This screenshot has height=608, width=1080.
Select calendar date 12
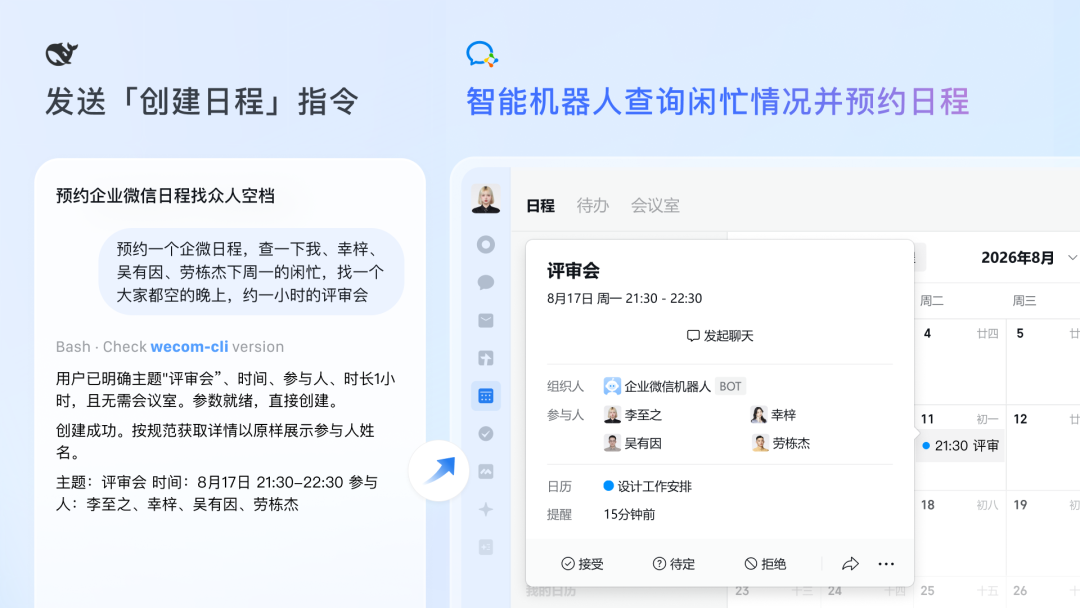[x=1020, y=419]
